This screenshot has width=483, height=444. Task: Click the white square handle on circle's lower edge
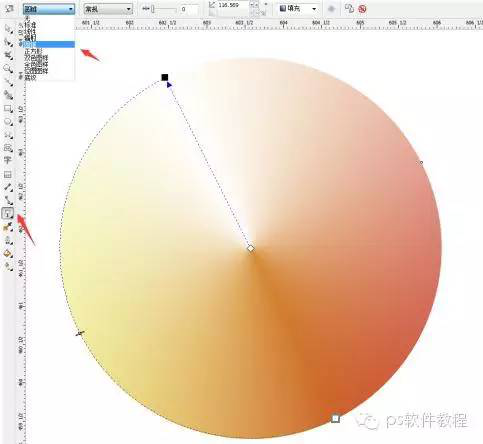click(335, 418)
